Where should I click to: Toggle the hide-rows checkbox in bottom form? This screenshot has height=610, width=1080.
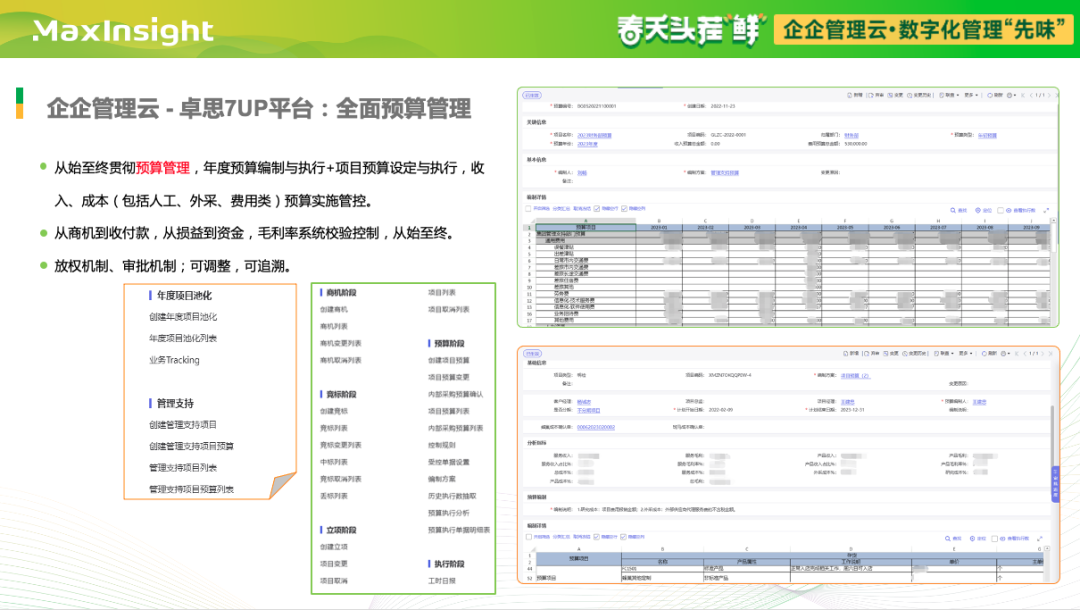596,537
